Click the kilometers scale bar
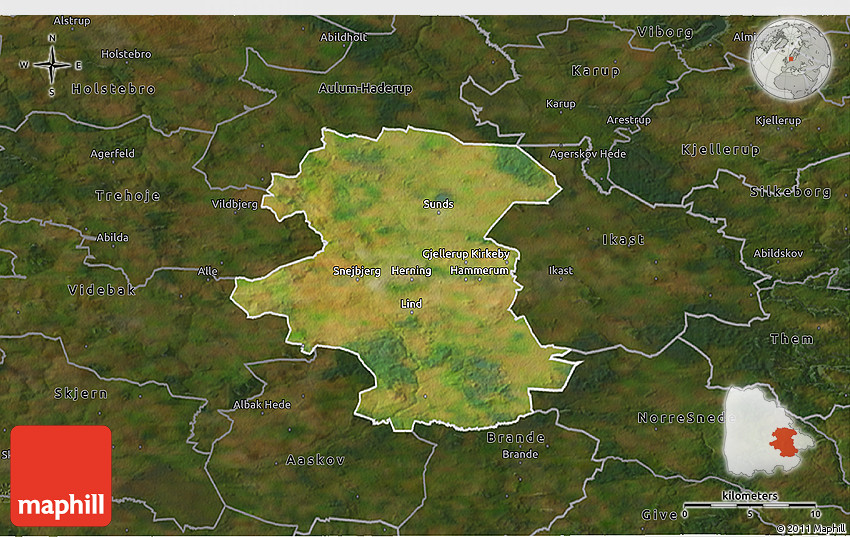This screenshot has height=537, width=850. [x=749, y=506]
